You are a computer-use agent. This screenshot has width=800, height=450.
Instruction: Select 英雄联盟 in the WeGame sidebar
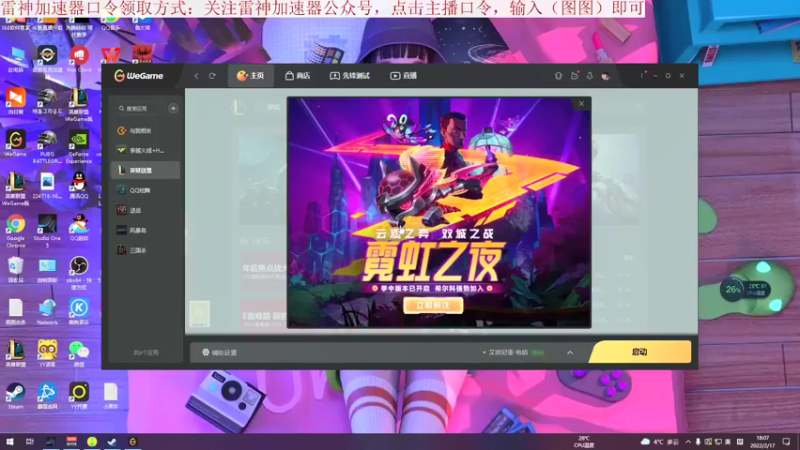(145, 170)
